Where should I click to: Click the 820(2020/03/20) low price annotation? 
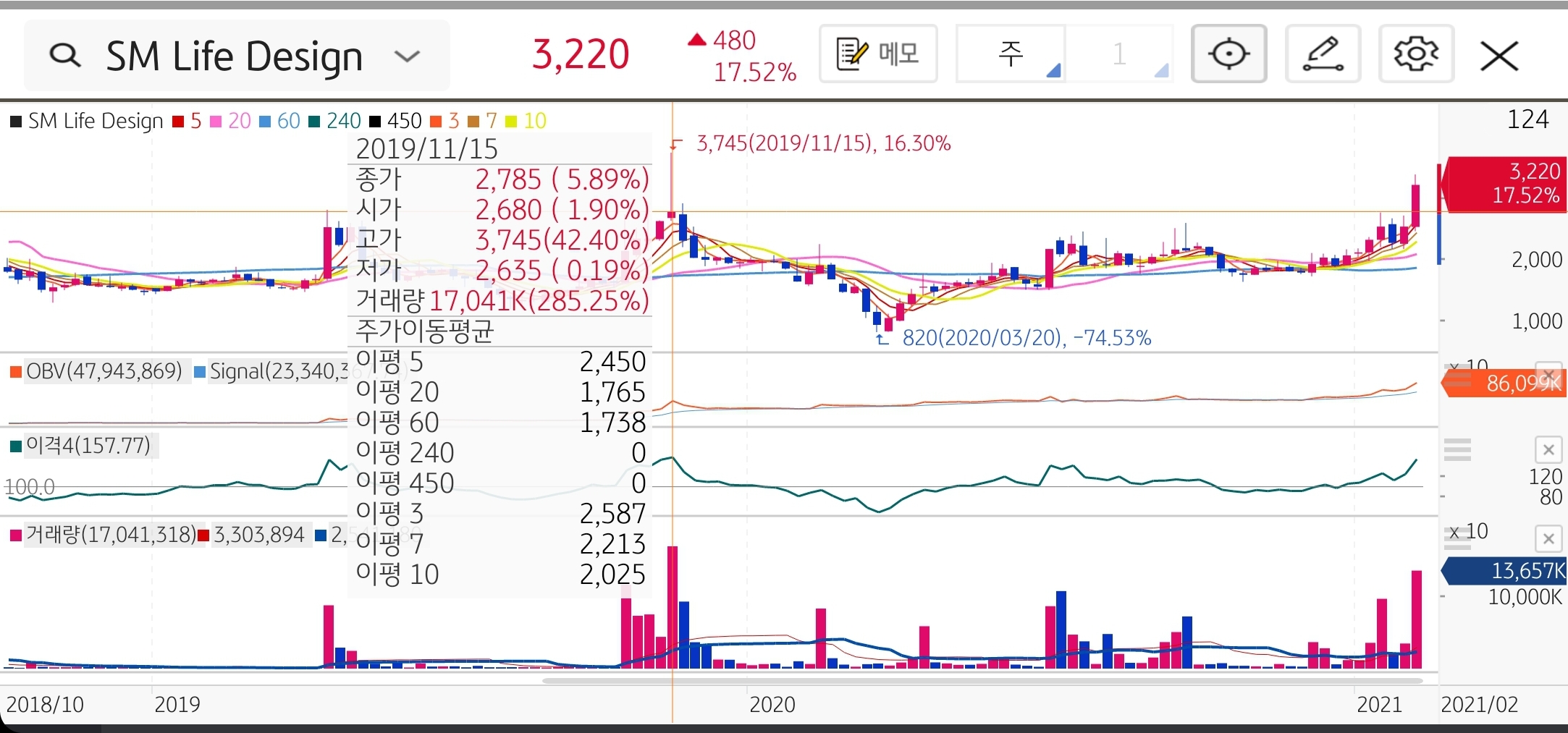pyautogui.click(x=1027, y=338)
